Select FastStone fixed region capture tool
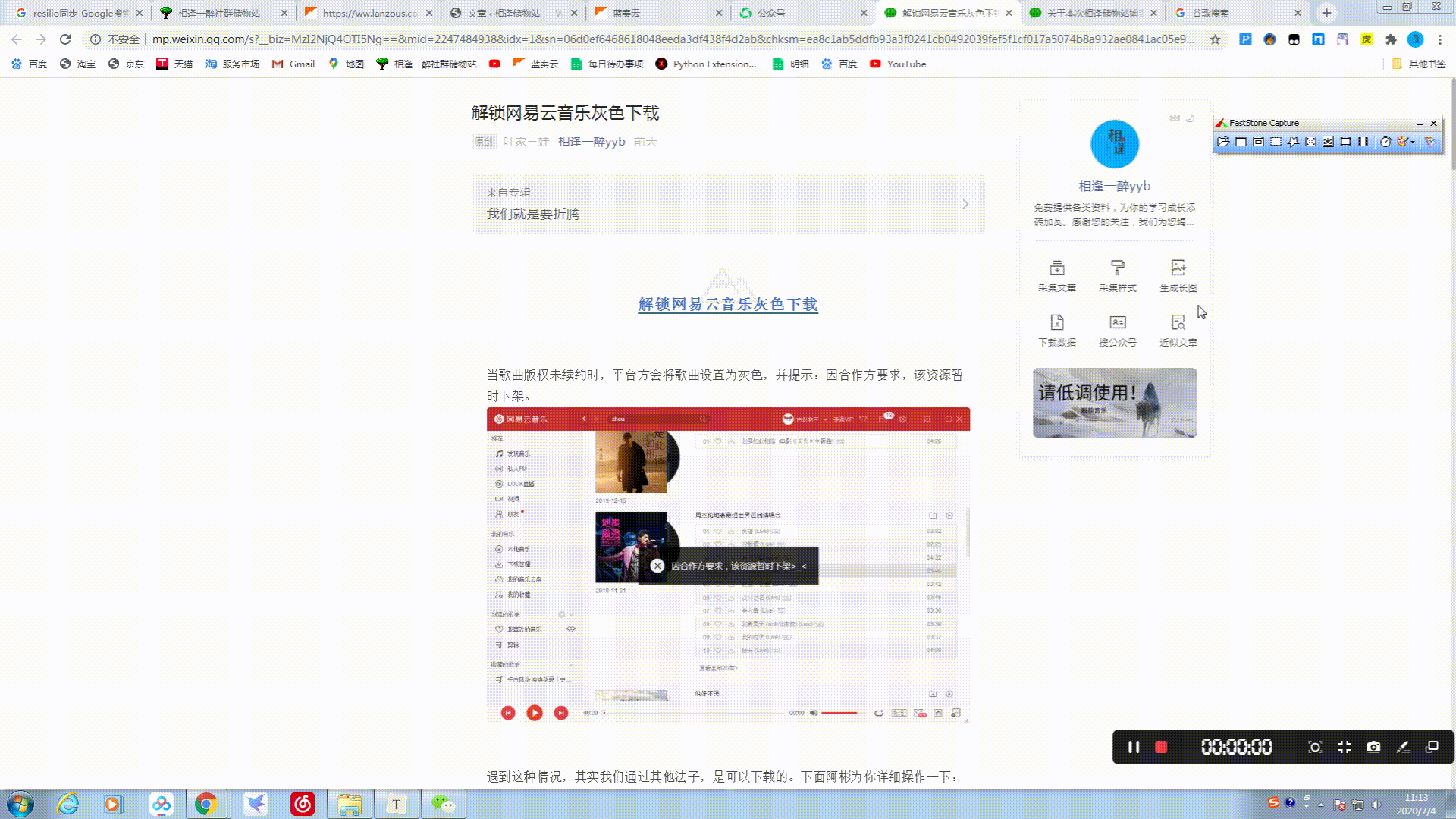The height and width of the screenshot is (819, 1456). (1345, 142)
